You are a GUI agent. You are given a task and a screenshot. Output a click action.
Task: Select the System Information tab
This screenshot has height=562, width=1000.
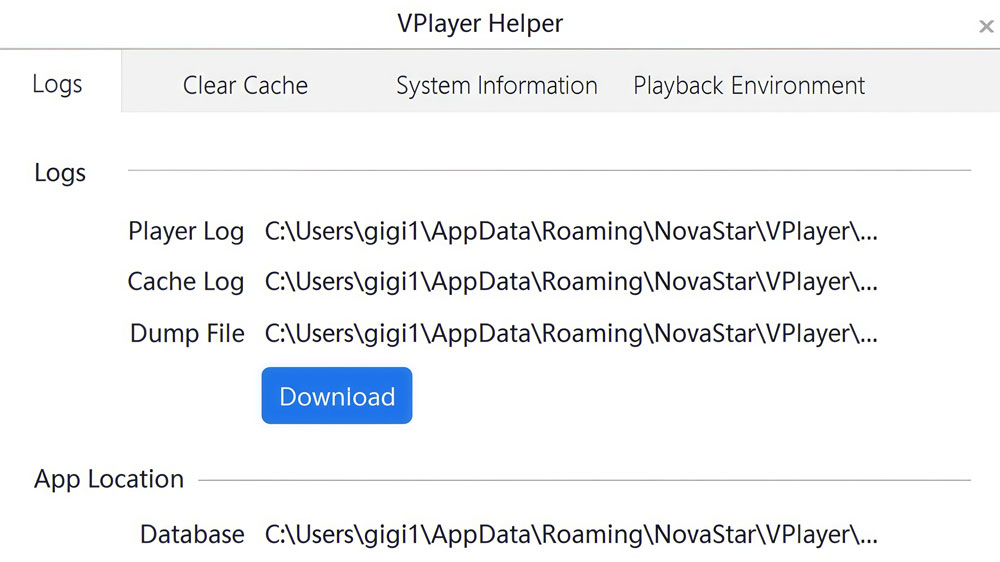pos(496,86)
